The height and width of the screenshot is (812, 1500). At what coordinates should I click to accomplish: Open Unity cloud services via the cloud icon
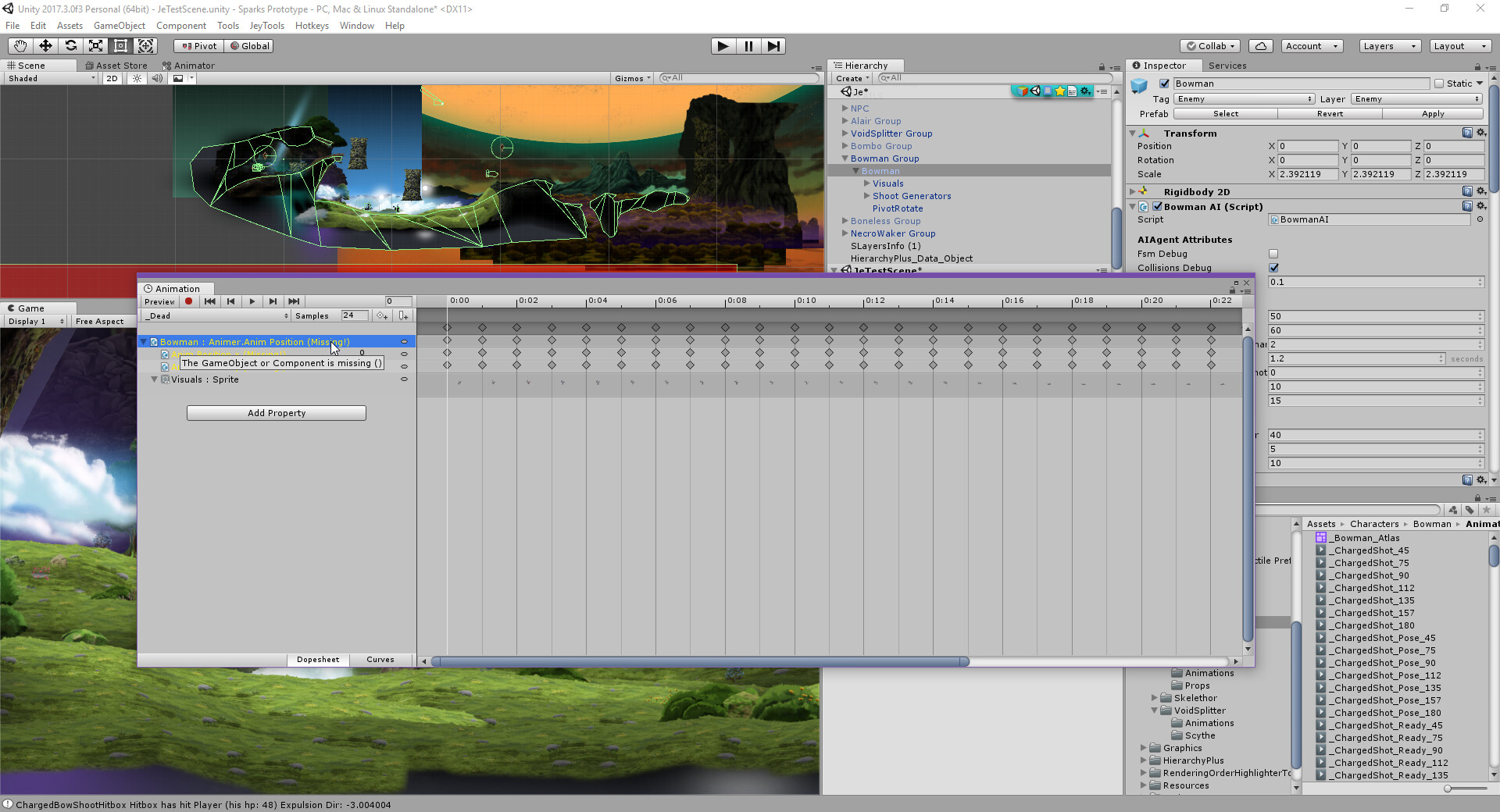[1260, 45]
